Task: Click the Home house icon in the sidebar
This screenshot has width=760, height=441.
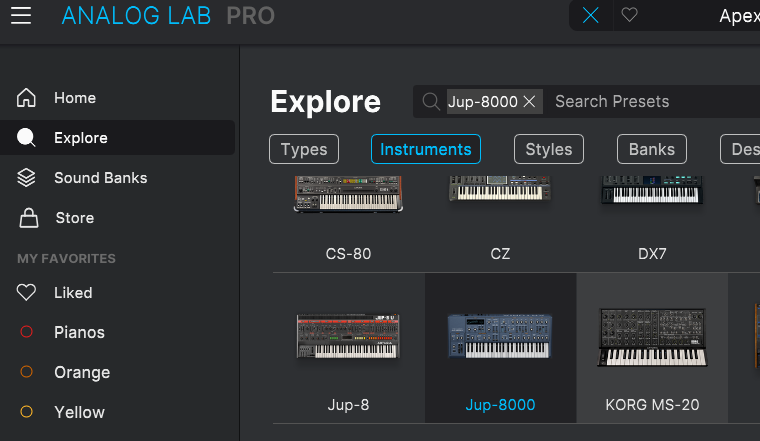Action: (x=26, y=97)
